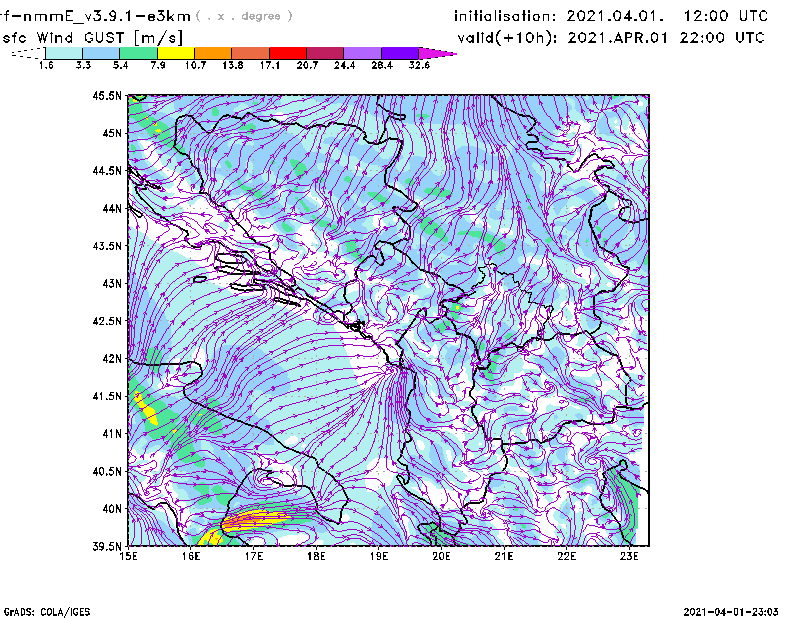Click the 41.5N latitude label

(107, 396)
